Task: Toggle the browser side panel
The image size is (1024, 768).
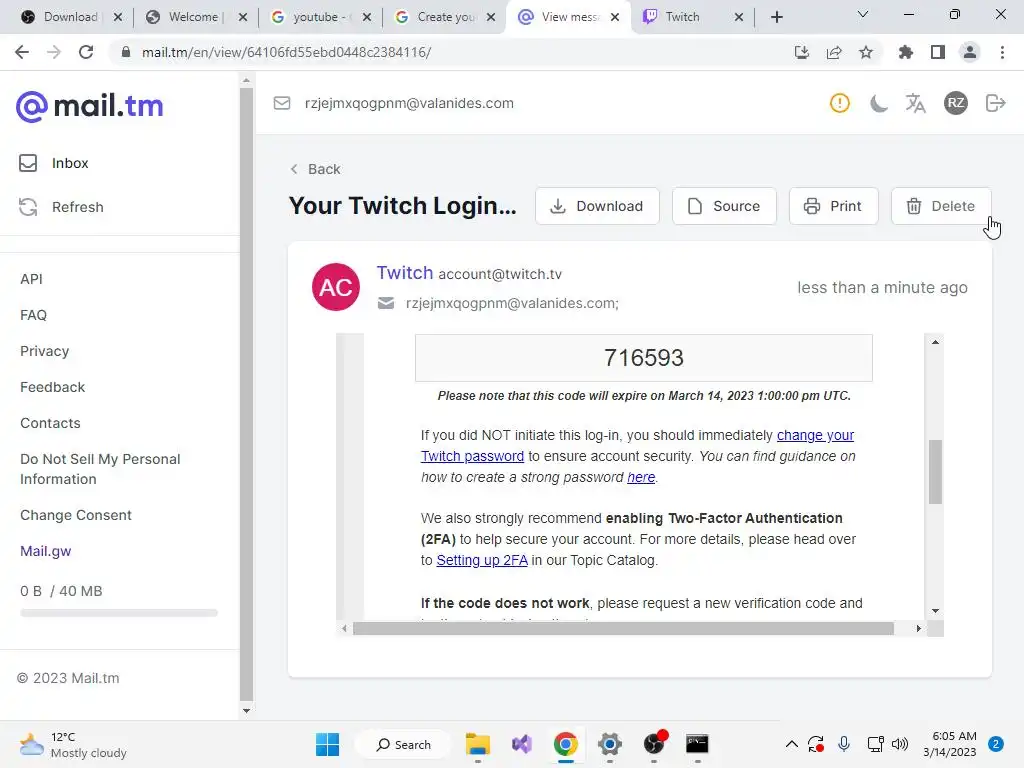Action: pos(938,52)
